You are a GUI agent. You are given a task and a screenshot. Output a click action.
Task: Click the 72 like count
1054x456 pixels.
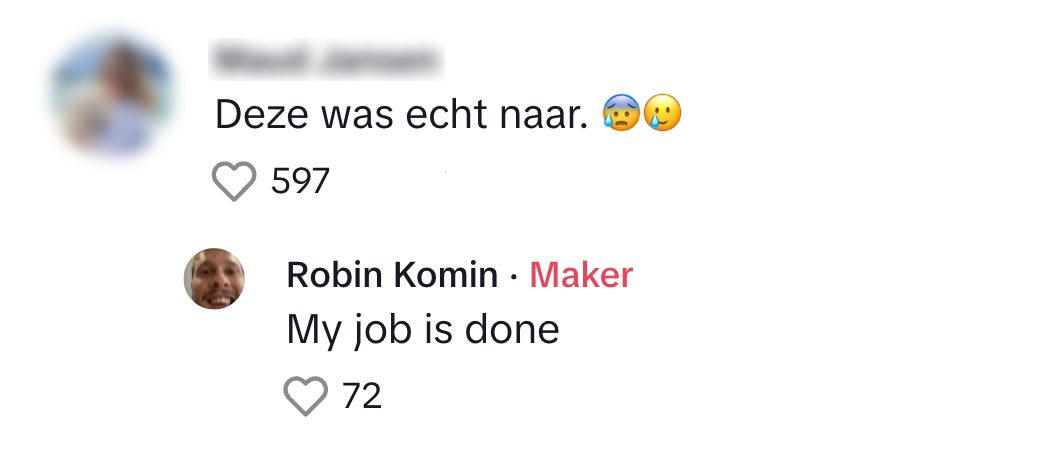[362, 396]
